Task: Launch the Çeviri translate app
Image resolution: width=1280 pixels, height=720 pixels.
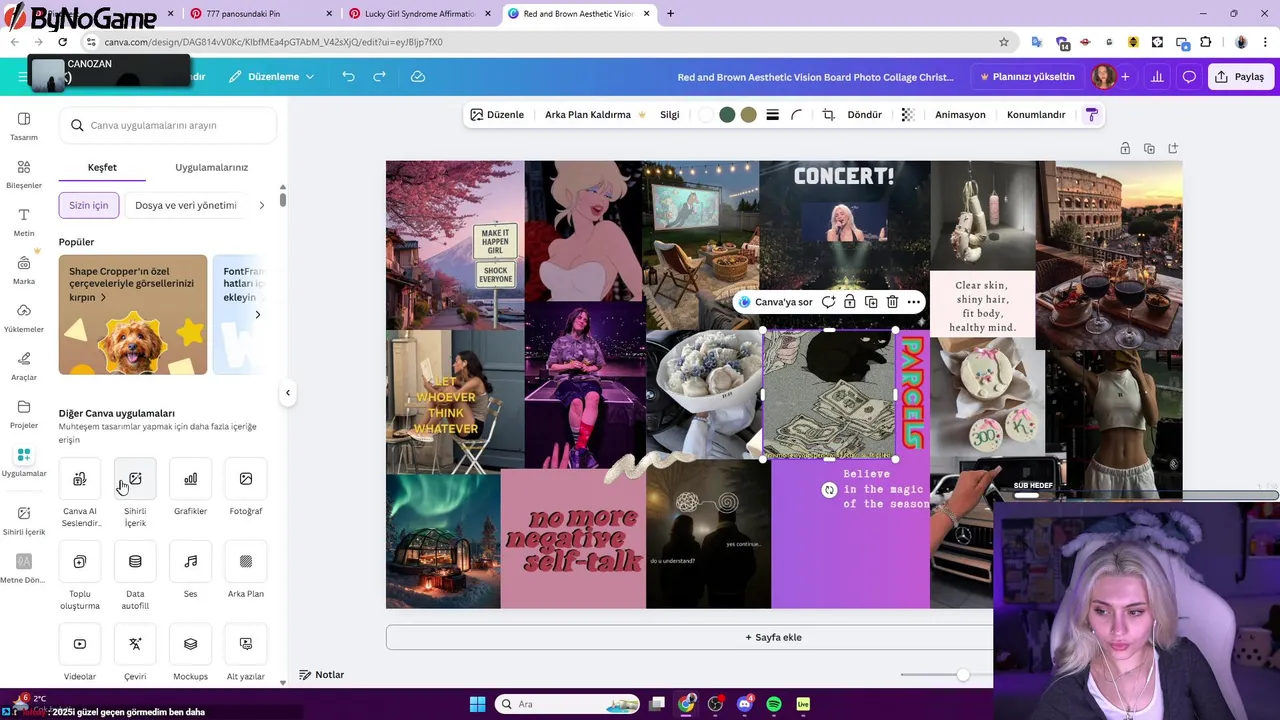Action: click(x=135, y=644)
